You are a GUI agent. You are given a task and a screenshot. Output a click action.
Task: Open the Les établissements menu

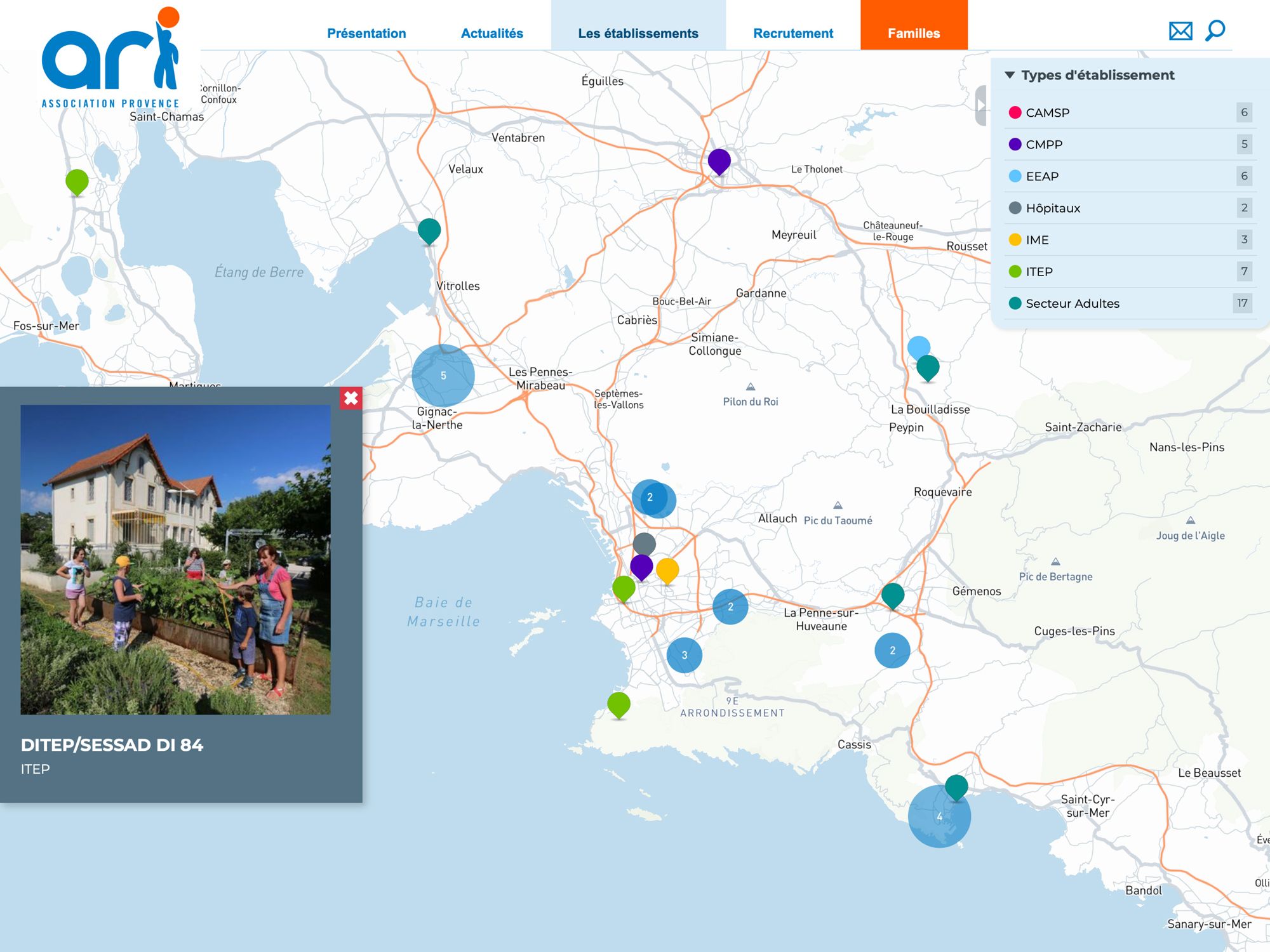click(x=638, y=33)
